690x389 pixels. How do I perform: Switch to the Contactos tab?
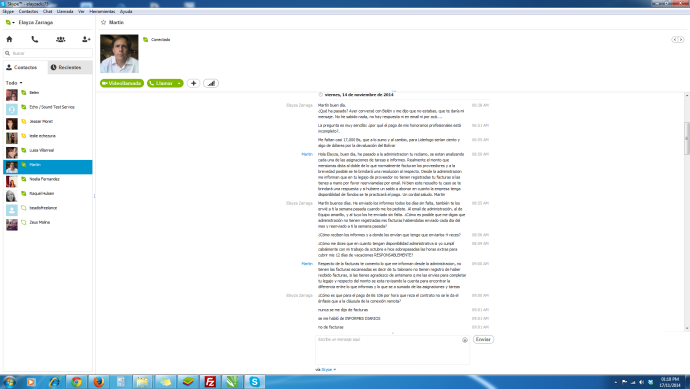[x=26, y=67]
